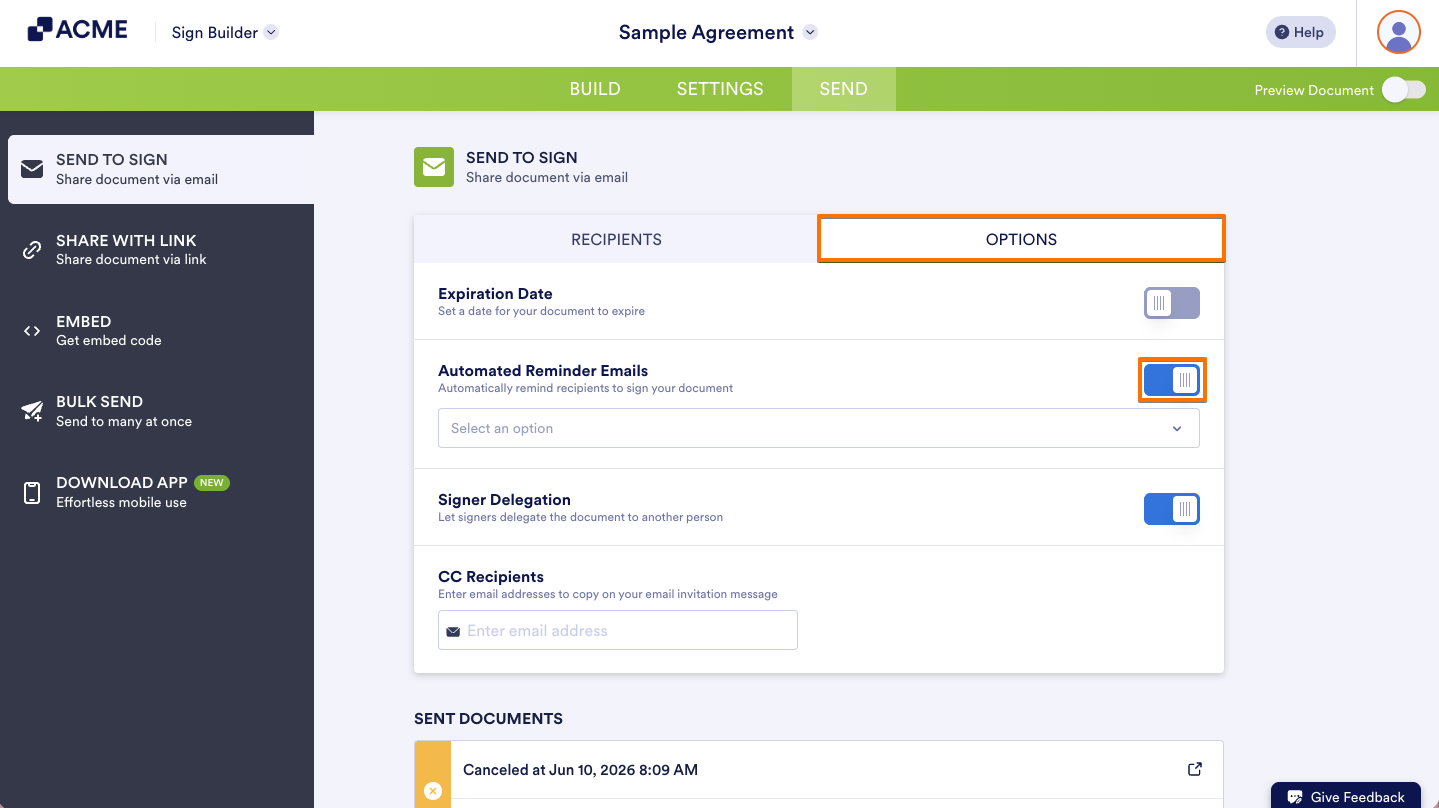Image resolution: width=1439 pixels, height=808 pixels.
Task: Open the user profile avatar
Action: [x=1398, y=32]
